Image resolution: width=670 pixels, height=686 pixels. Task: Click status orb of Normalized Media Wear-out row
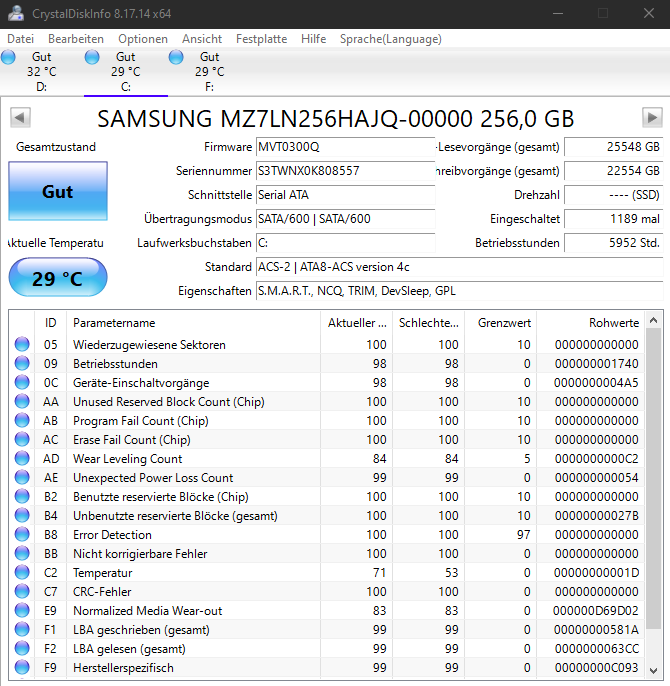coord(22,610)
